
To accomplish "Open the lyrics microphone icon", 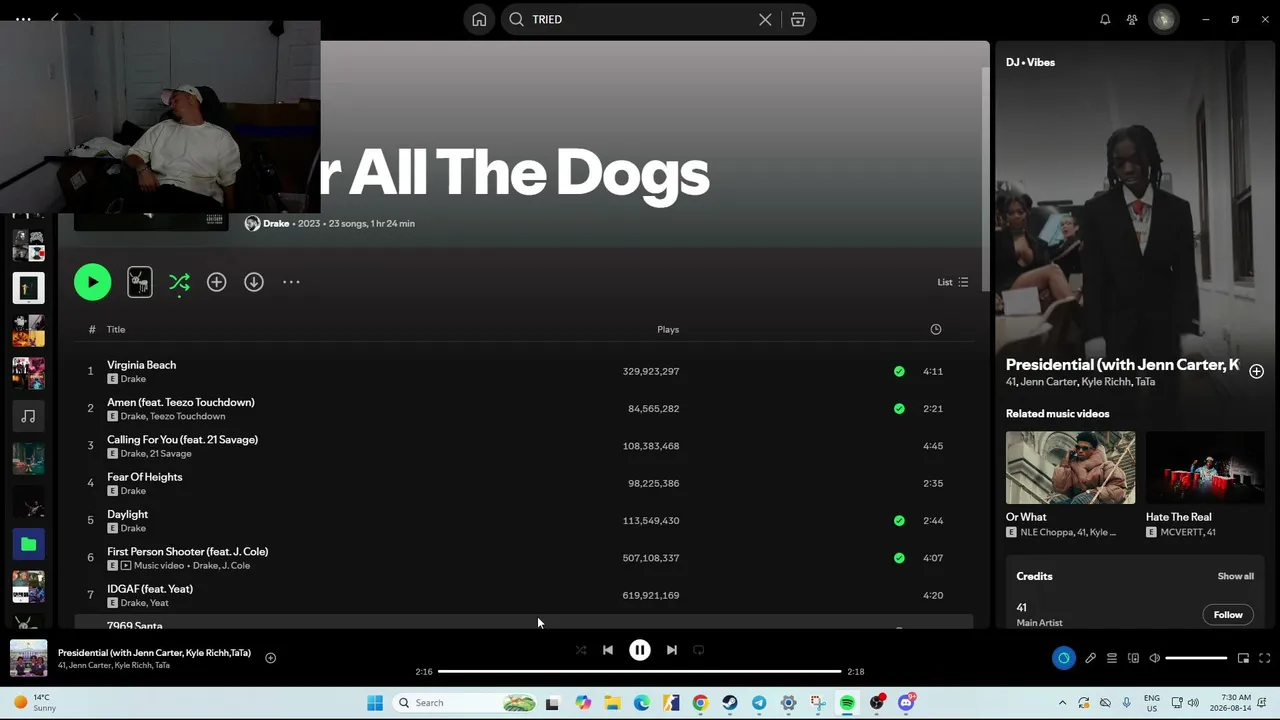I will point(1090,658).
